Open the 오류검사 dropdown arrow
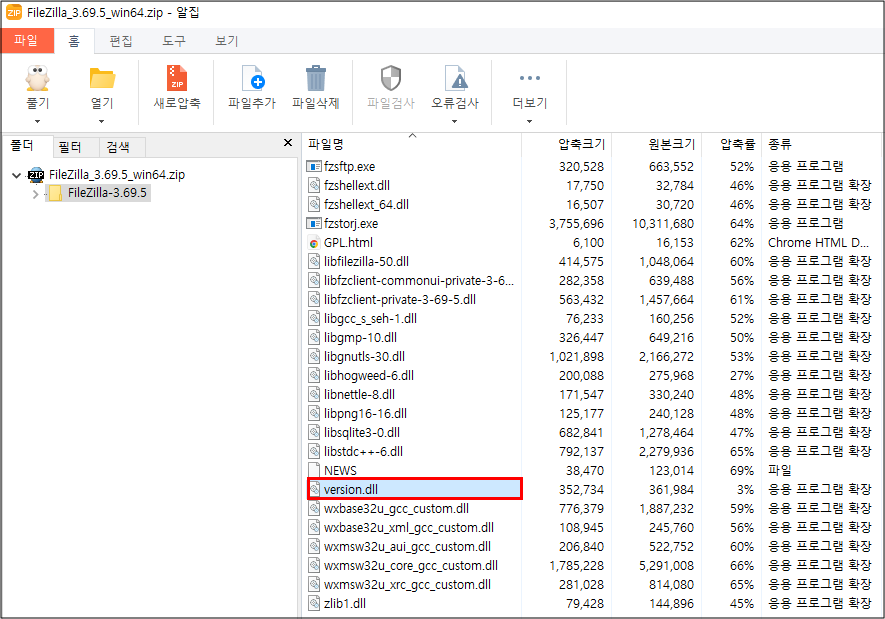Image resolution: width=885 pixels, height=619 pixels. [x=454, y=121]
